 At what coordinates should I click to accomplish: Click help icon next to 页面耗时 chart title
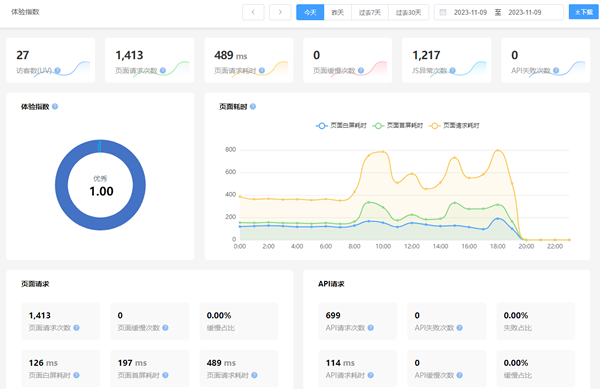pos(253,107)
